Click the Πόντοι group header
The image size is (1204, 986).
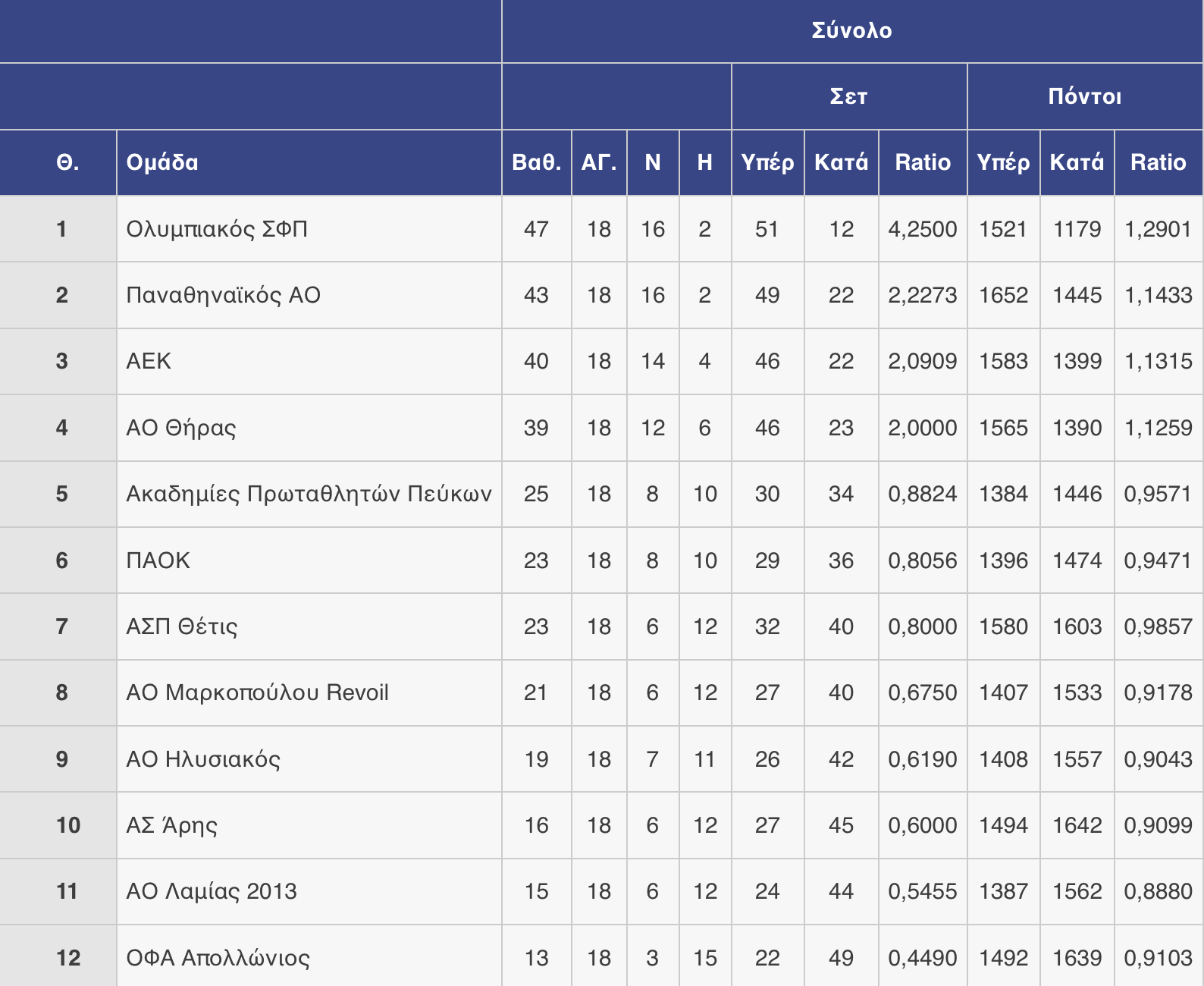click(x=1084, y=96)
